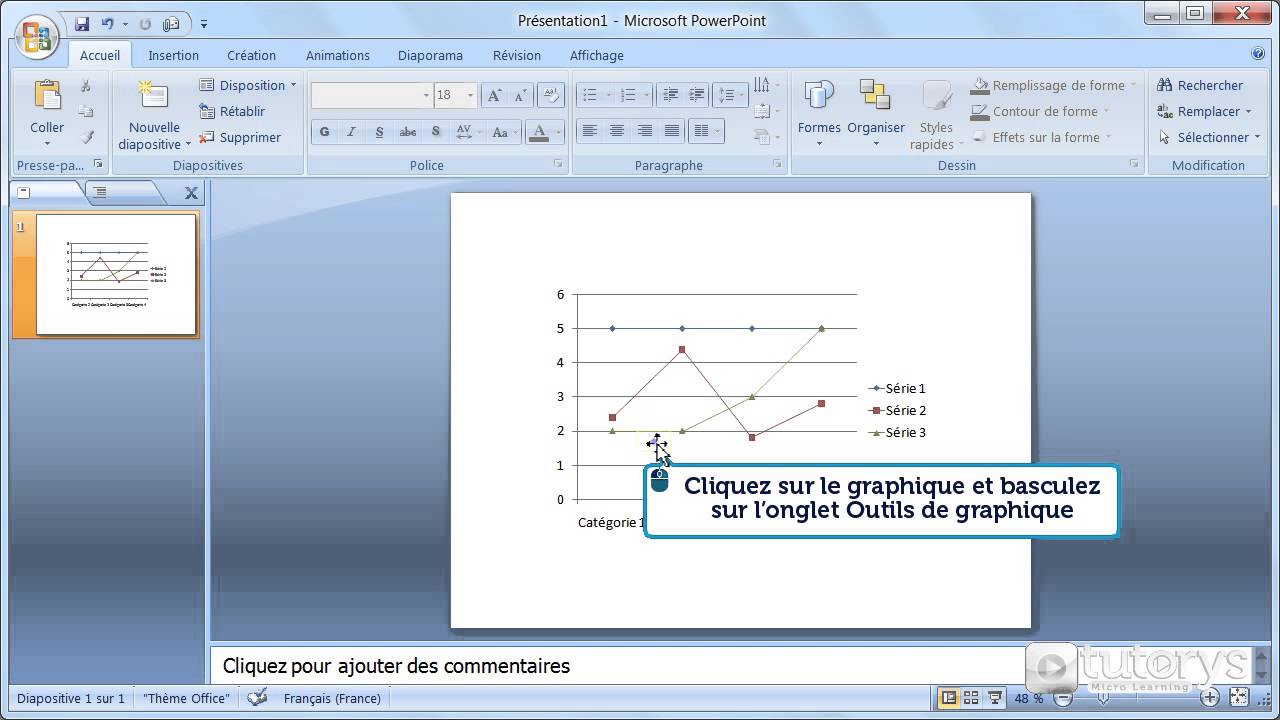Start slideshow from status bar icon

coord(995,698)
